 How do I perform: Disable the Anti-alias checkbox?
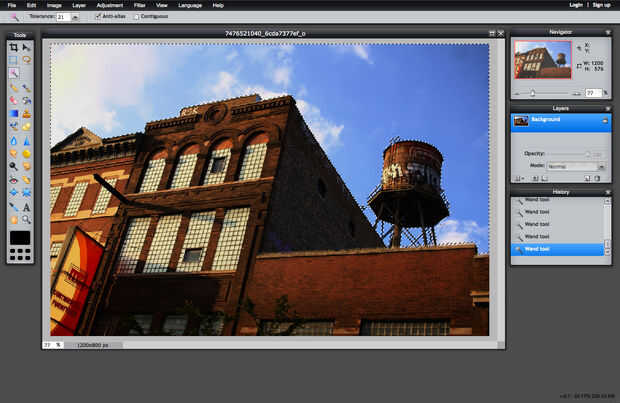[98, 17]
